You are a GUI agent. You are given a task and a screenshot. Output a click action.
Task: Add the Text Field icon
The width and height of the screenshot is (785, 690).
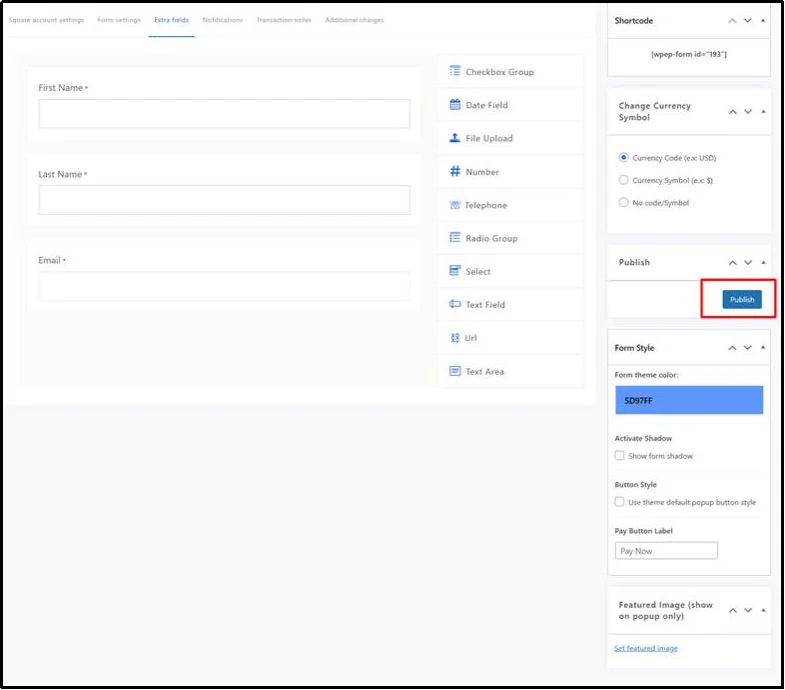point(455,304)
